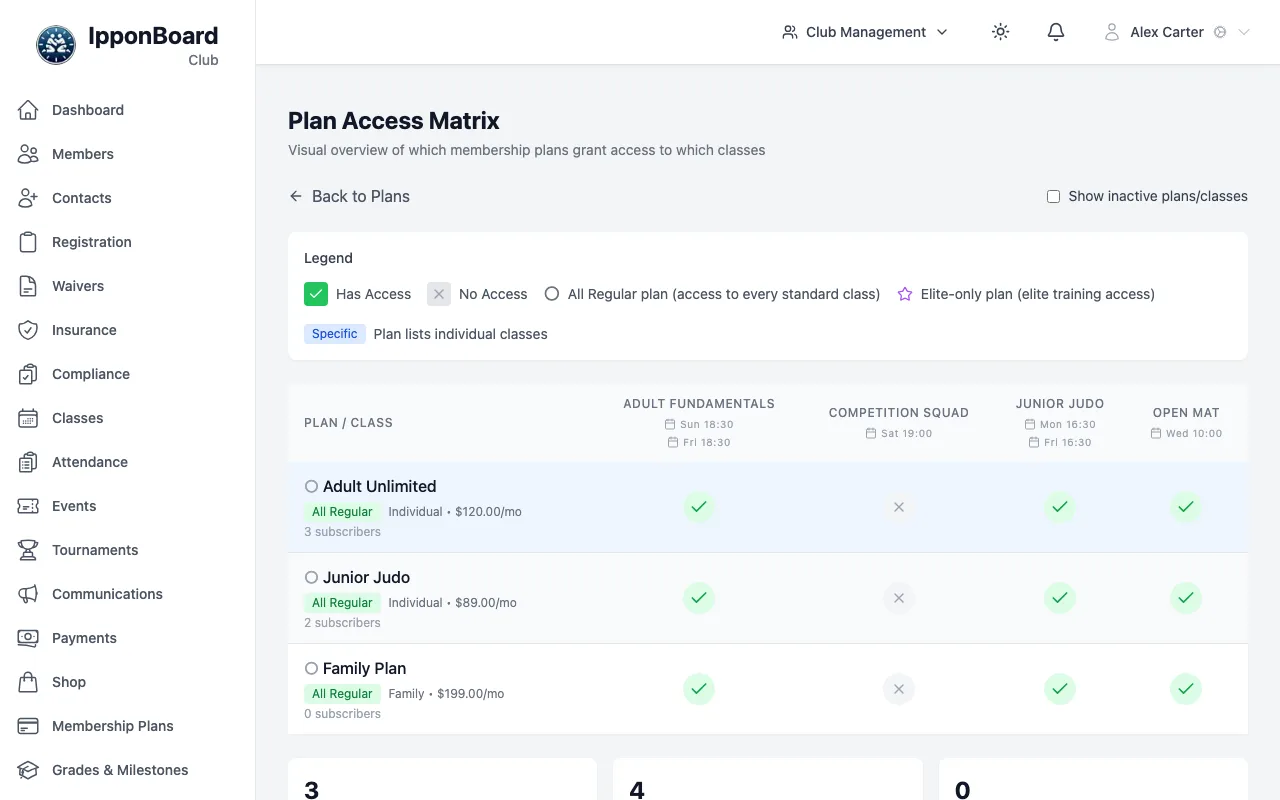Image resolution: width=1280 pixels, height=800 pixels.
Task: Enable Show inactive plans/classes checkbox
Action: pyautogui.click(x=1053, y=196)
